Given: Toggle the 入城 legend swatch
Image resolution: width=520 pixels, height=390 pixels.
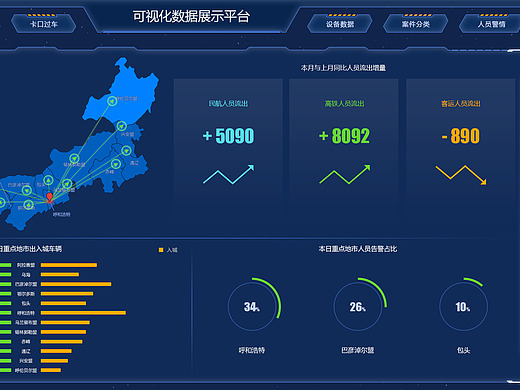Looking at the screenshot, I should tap(161, 250).
